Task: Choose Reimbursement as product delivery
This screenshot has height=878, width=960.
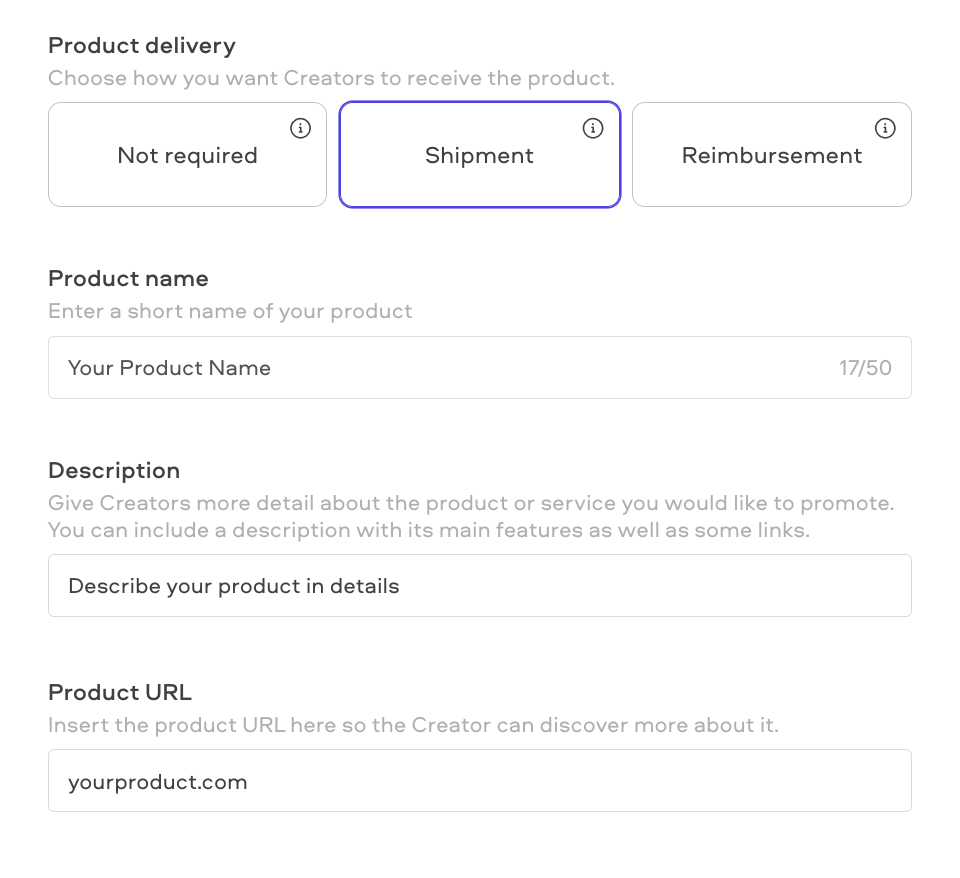Action: click(x=772, y=155)
